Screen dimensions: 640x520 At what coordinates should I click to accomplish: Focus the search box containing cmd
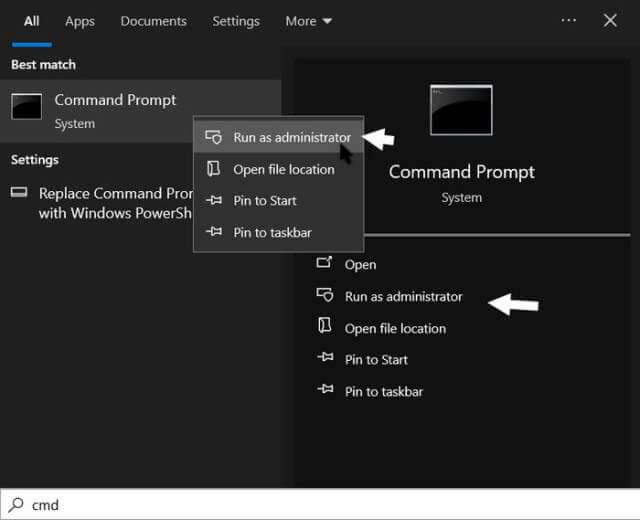tap(320, 504)
